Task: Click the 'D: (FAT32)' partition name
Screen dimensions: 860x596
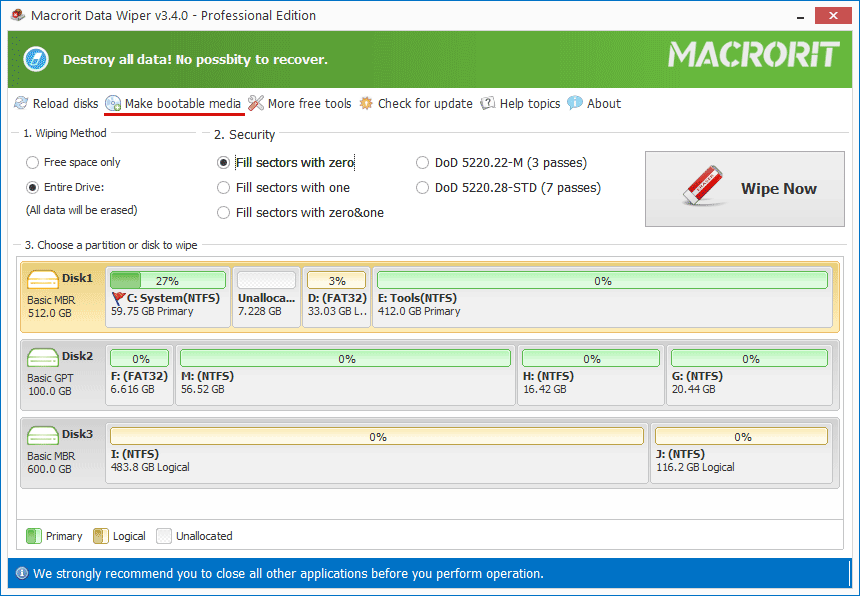Action: click(x=337, y=298)
